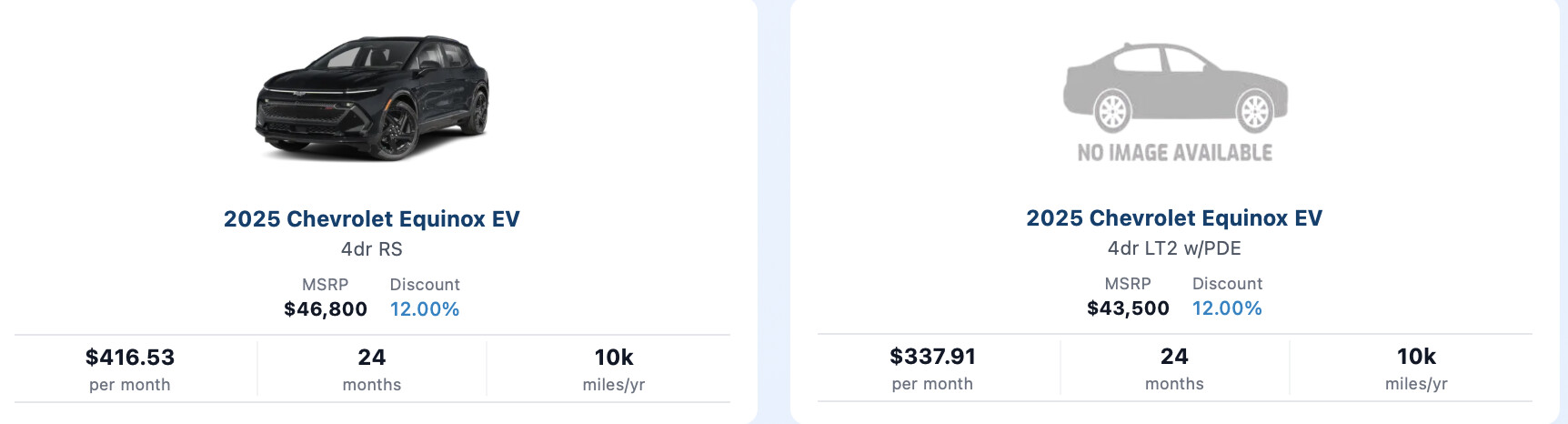1568x424 pixels.
Task: Click 10k miles/yr on the LT2 card
Action: coord(1416,368)
